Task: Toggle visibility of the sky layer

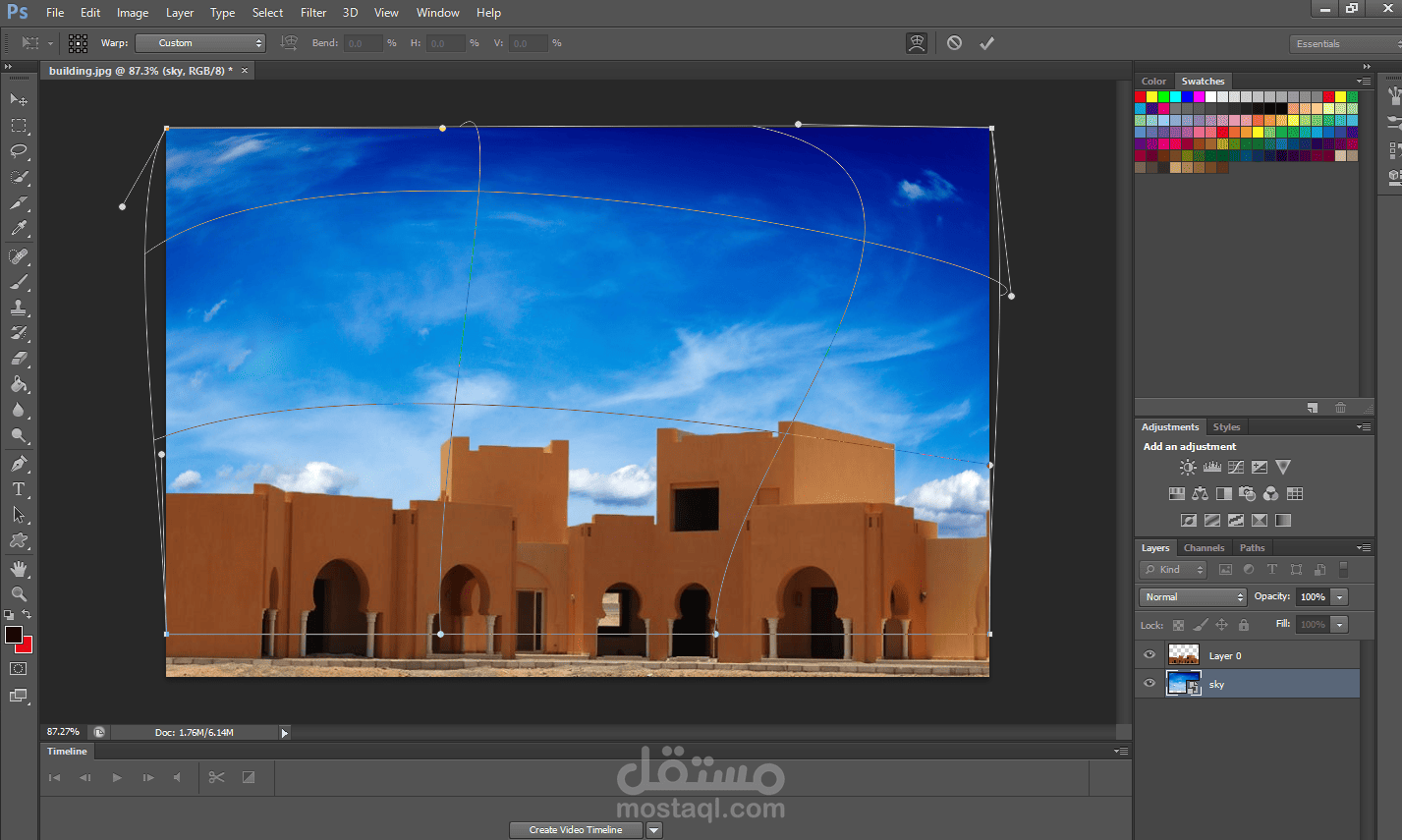Action: pos(1150,684)
